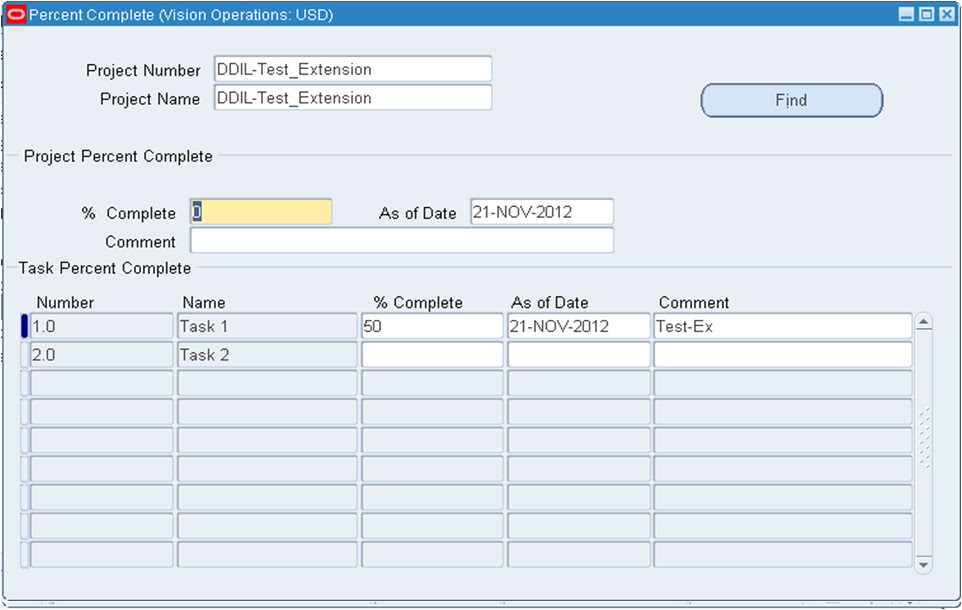Select the row indicator beside Task 1
962x610 pixels.
(23, 325)
